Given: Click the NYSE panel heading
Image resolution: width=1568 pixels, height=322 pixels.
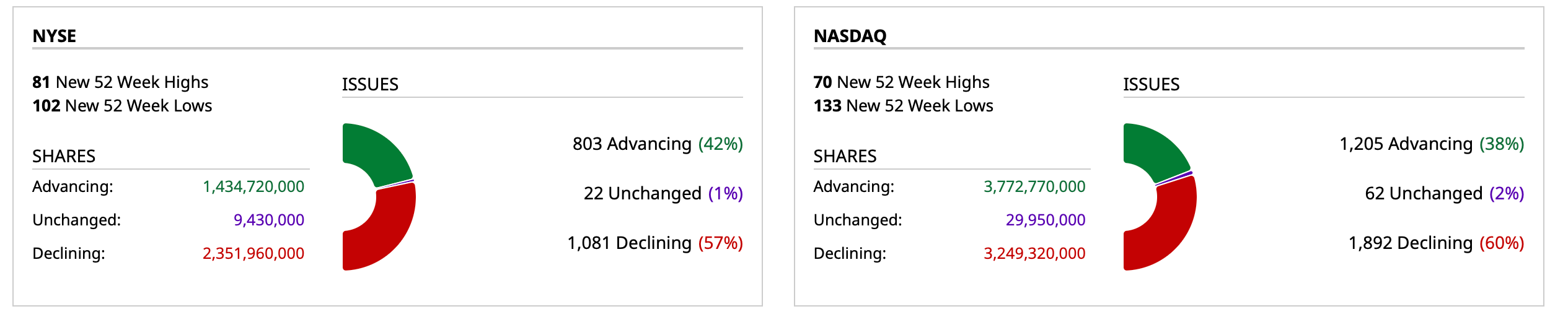Looking at the screenshot, I should pos(55,36).
